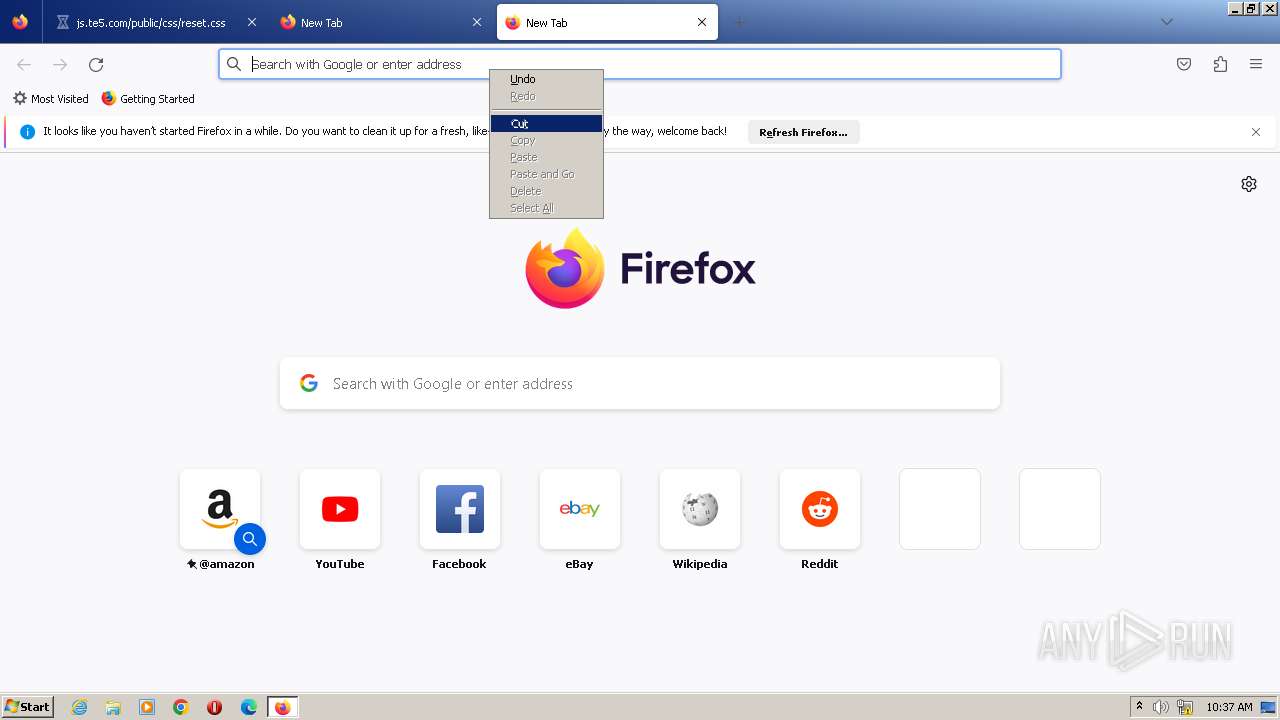Close the active New Tab

click(x=702, y=22)
